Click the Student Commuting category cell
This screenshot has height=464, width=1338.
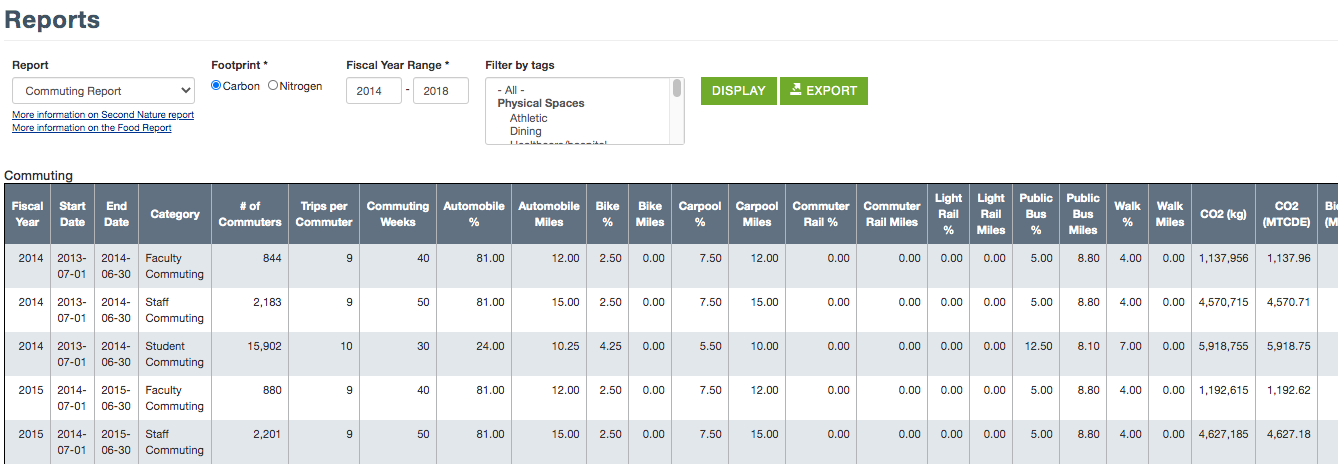[x=174, y=354]
